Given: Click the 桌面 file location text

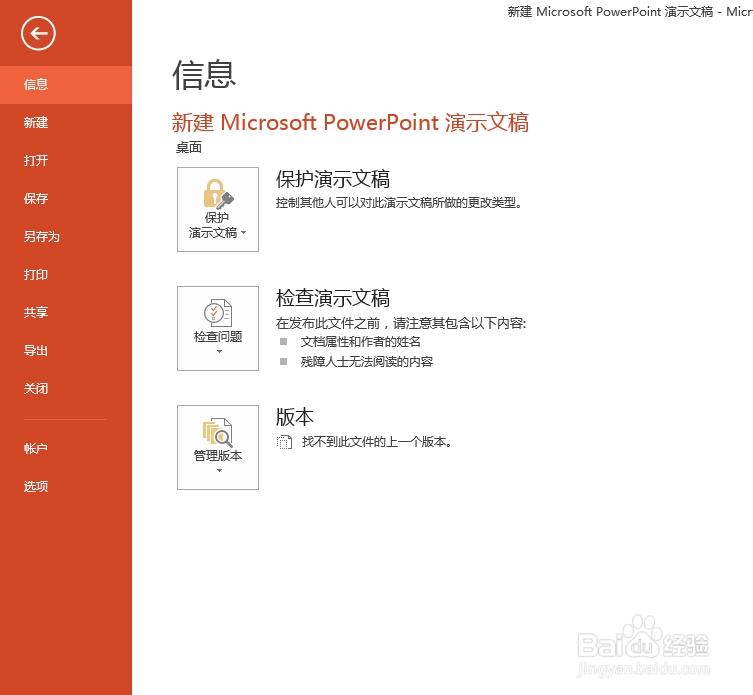Looking at the screenshot, I should [x=189, y=147].
